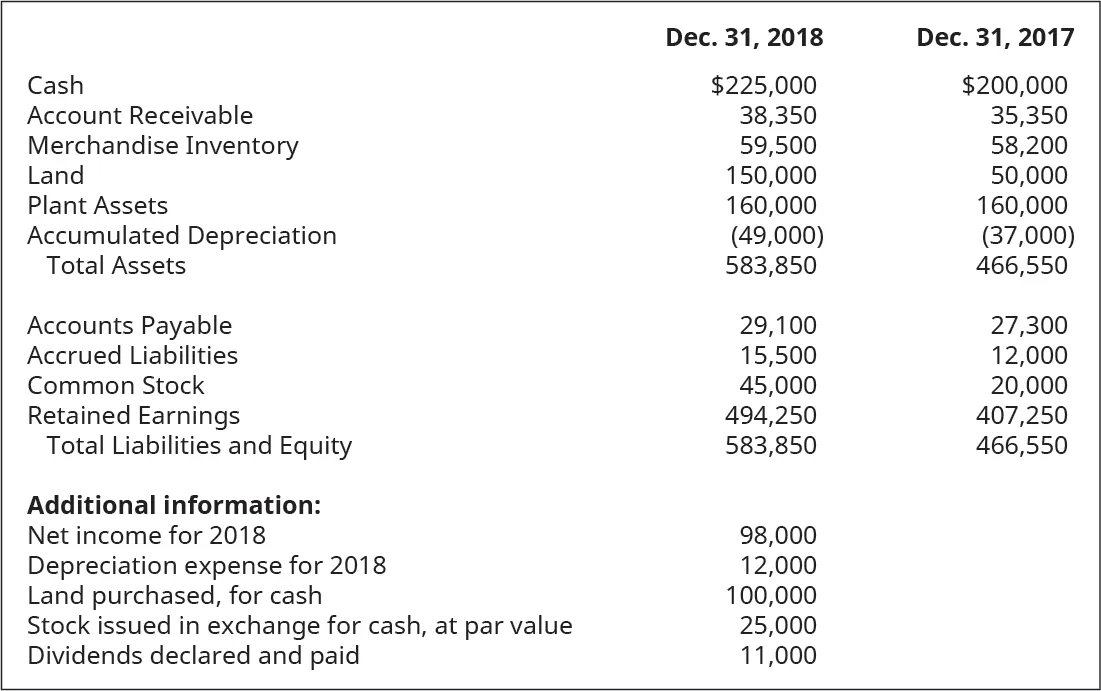Select the Account Receivable label
Viewport: 1101px width, 691px height.
pos(140,116)
